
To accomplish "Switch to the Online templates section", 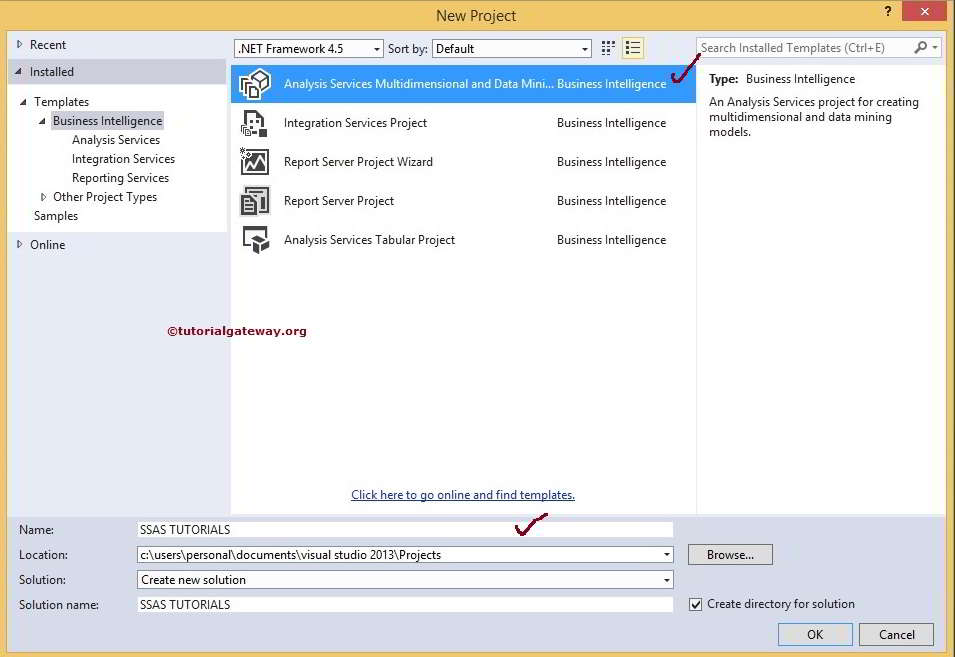I will click(48, 244).
